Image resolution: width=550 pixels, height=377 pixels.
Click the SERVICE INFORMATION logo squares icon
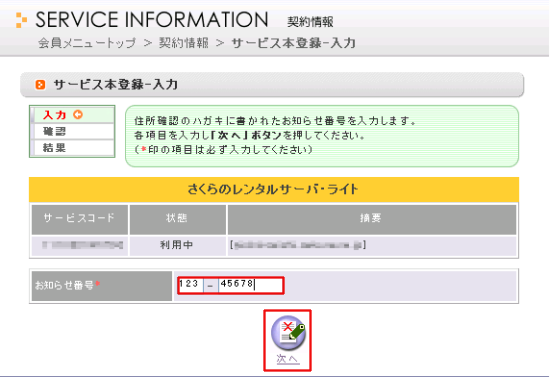21,20
